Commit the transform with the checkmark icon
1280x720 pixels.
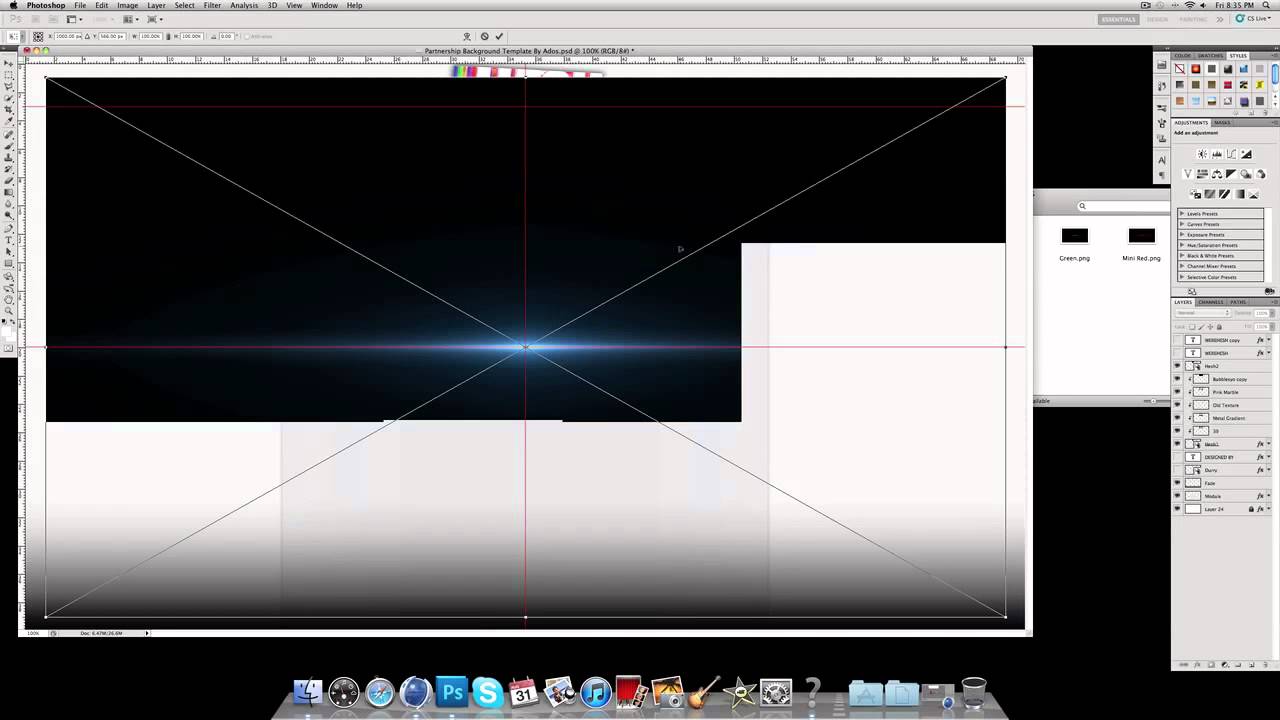tap(499, 36)
